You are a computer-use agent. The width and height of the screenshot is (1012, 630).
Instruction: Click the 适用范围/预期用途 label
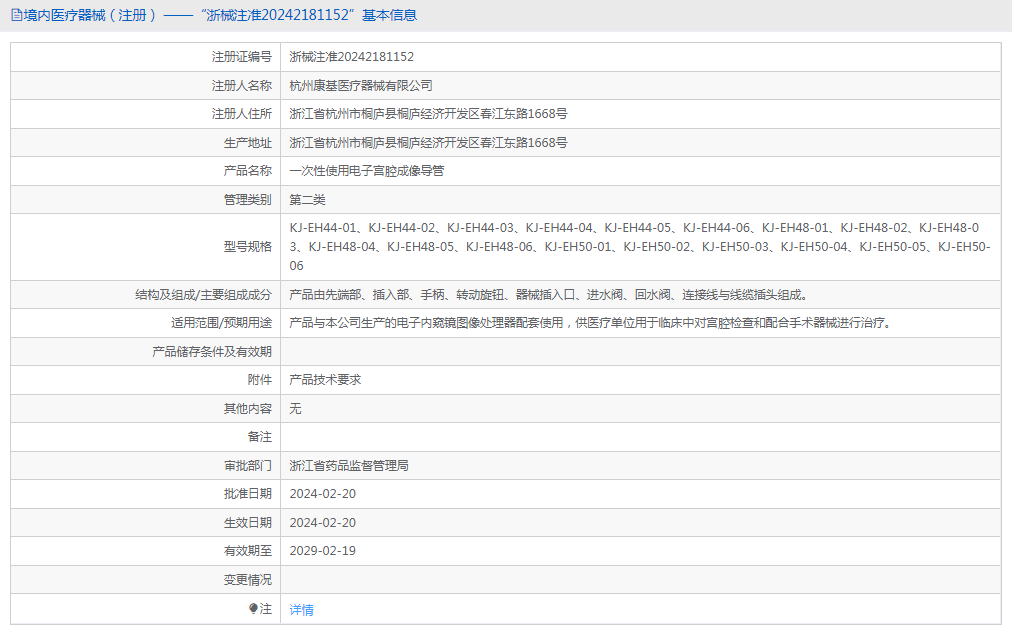coord(221,323)
